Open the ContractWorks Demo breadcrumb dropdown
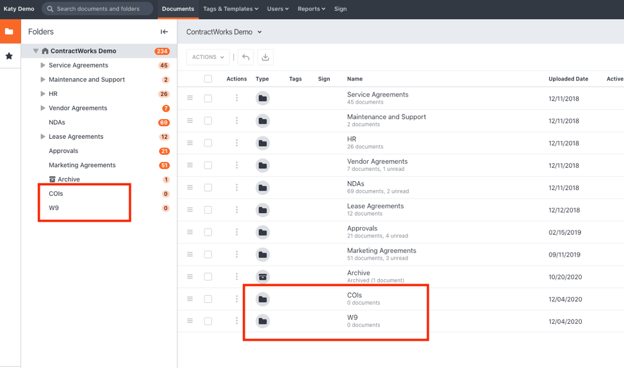The width and height of the screenshot is (624, 368). (224, 32)
